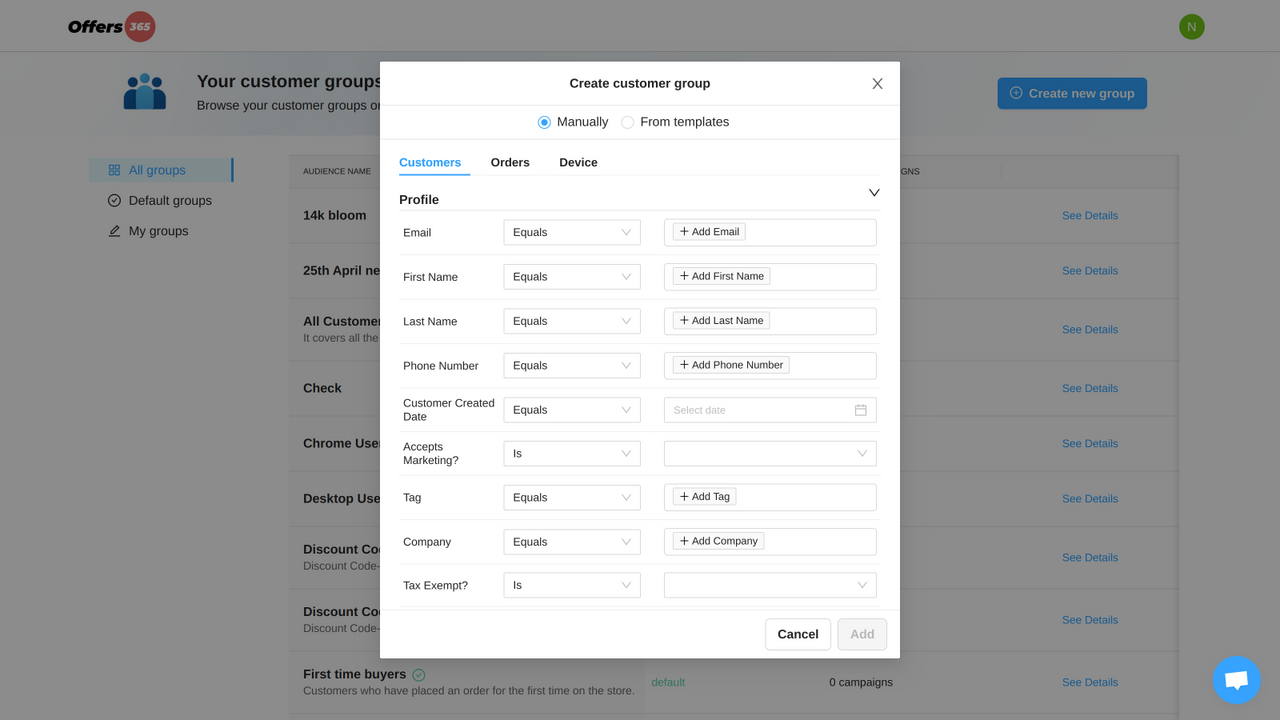Select My groups in sidebar
The width and height of the screenshot is (1280, 720).
click(x=160, y=231)
